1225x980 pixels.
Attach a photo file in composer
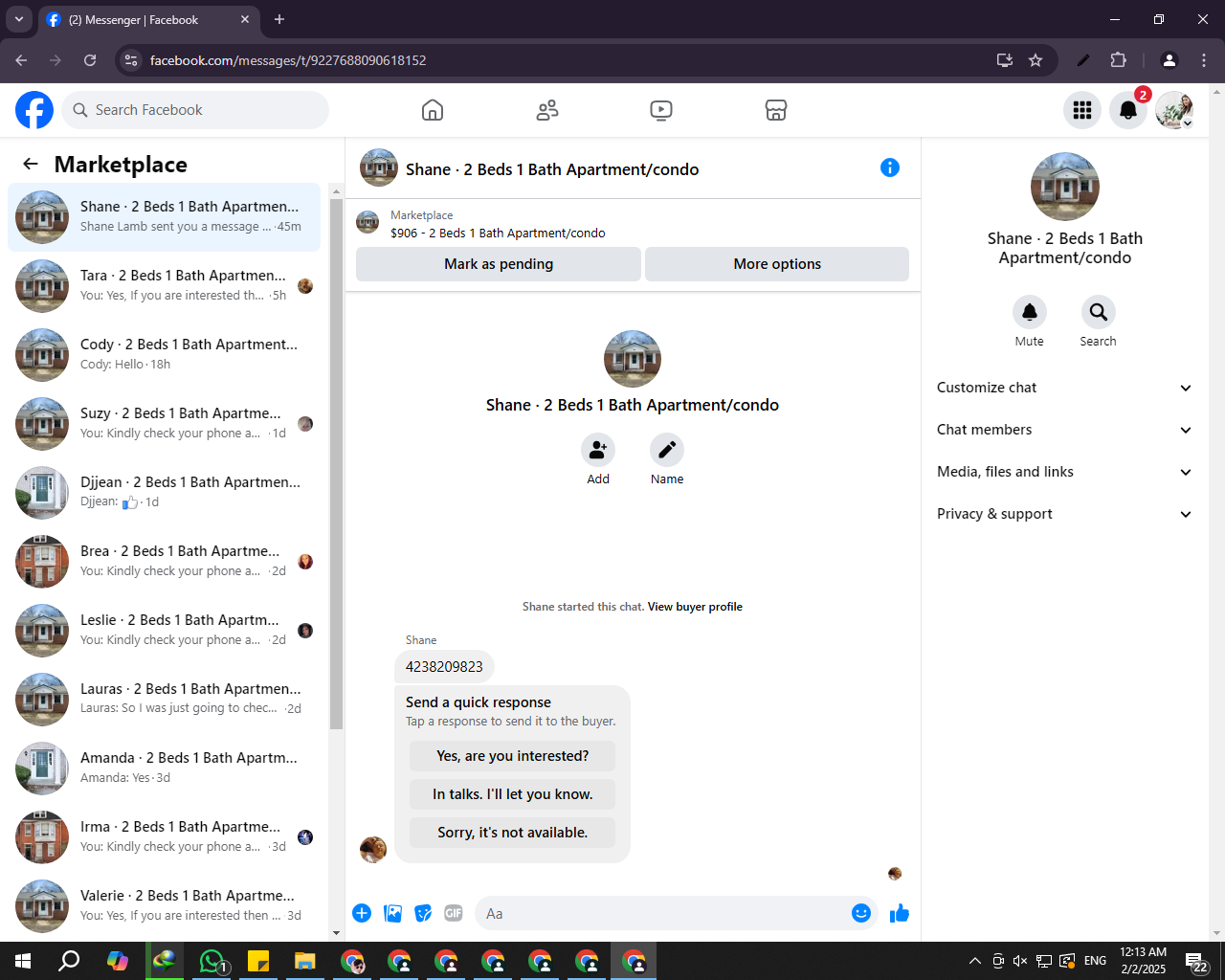(x=392, y=913)
